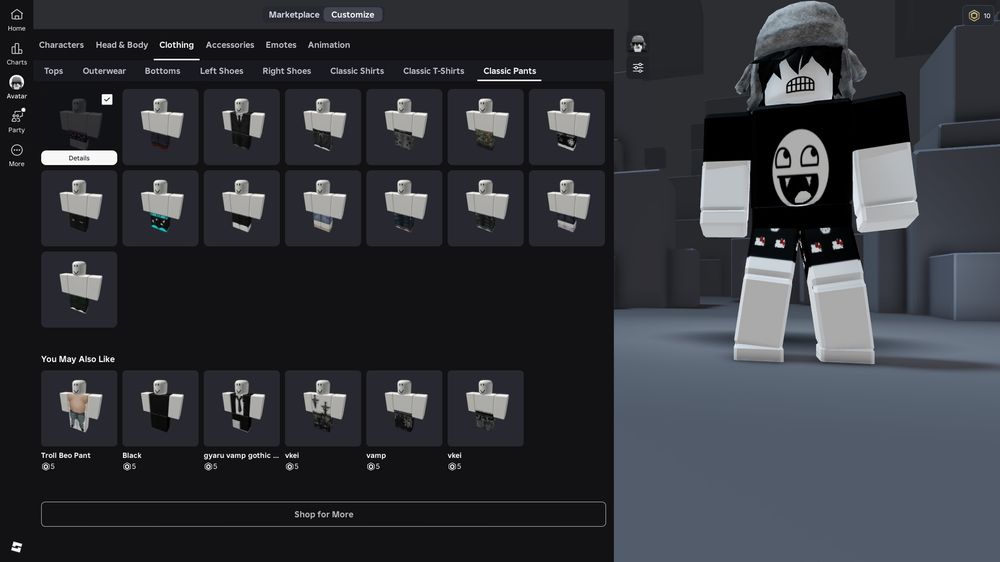Screen dimensions: 1000x562
Task: Switch to the Outerwear subtab
Action: tap(105, 71)
